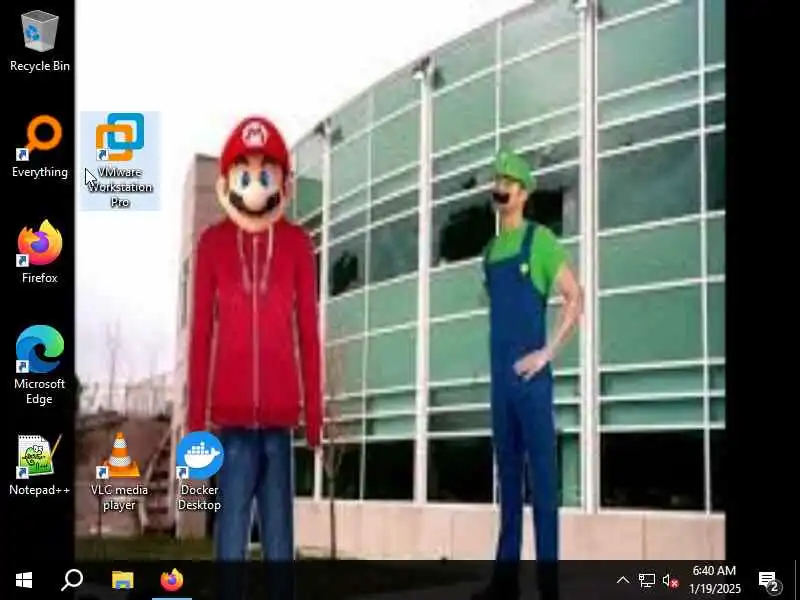Viewport: 800px width, 600px height.
Task: Select the Docker Desktop shortcut
Action: (x=199, y=471)
